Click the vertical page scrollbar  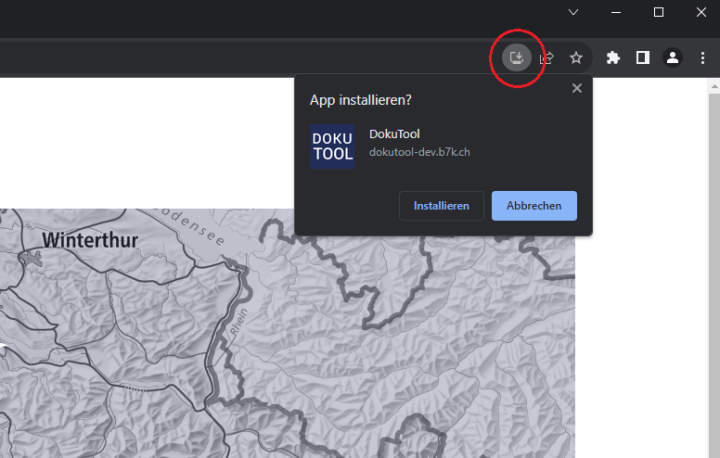point(713,270)
